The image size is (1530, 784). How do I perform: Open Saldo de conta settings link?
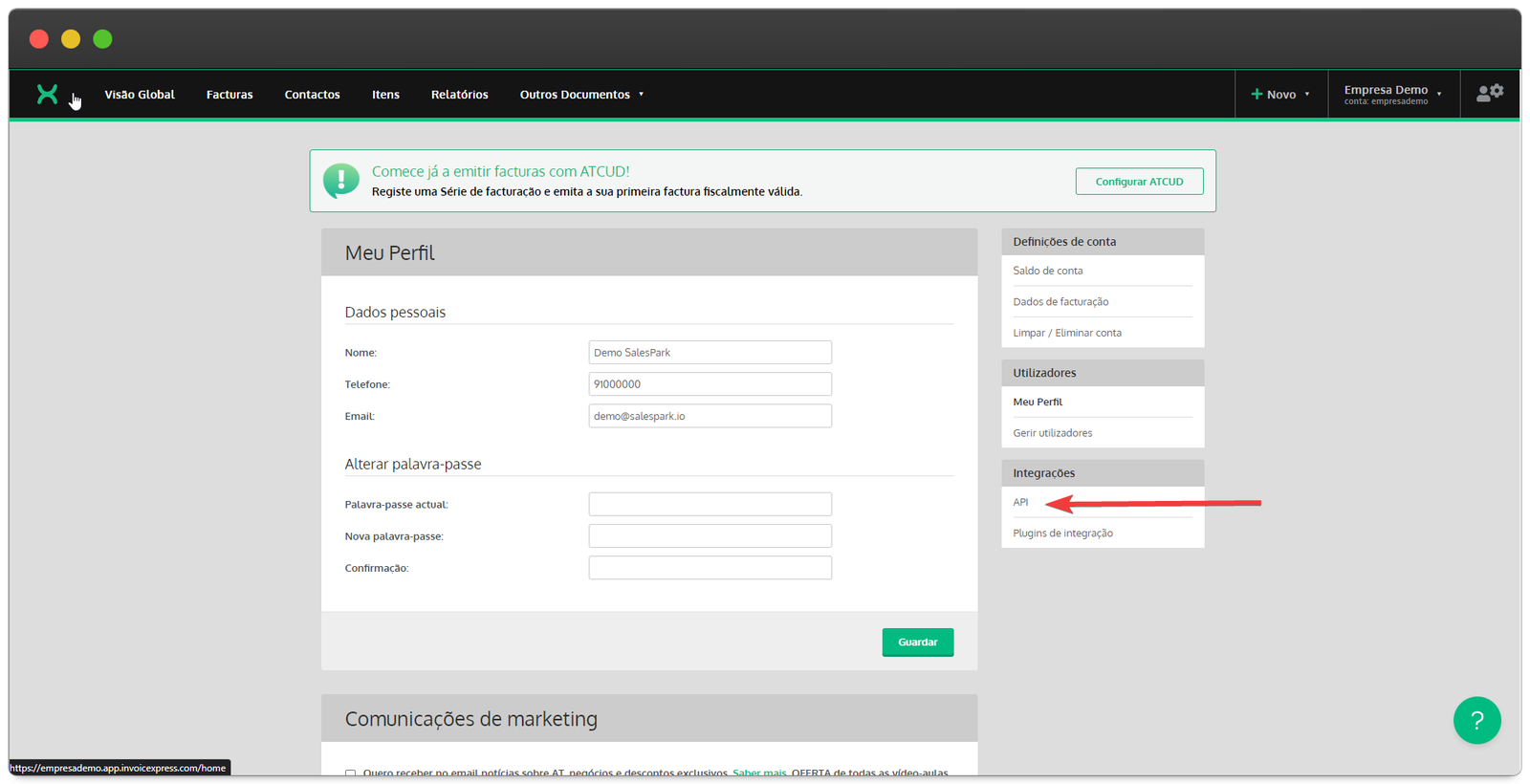click(x=1047, y=271)
